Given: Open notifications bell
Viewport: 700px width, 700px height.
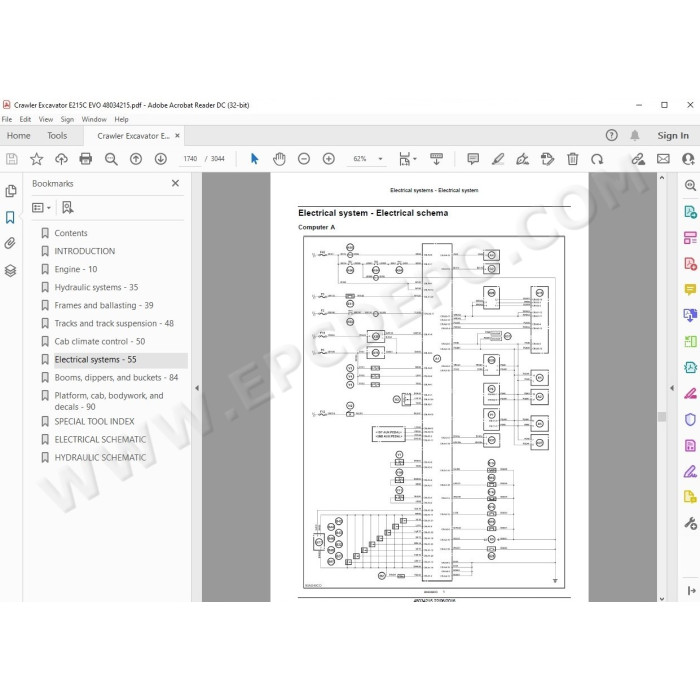Looking at the screenshot, I should tap(635, 135).
